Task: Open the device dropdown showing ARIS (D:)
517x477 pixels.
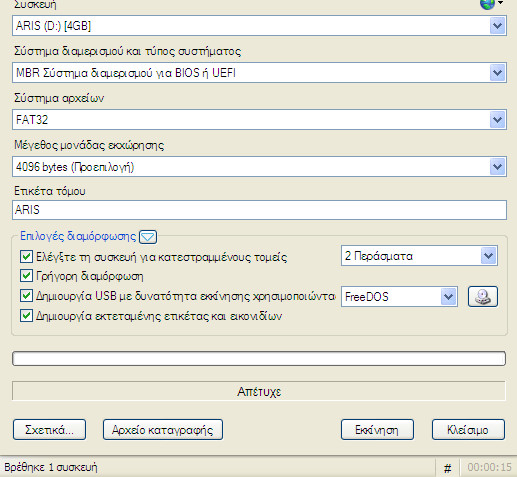Action: click(x=259, y=26)
